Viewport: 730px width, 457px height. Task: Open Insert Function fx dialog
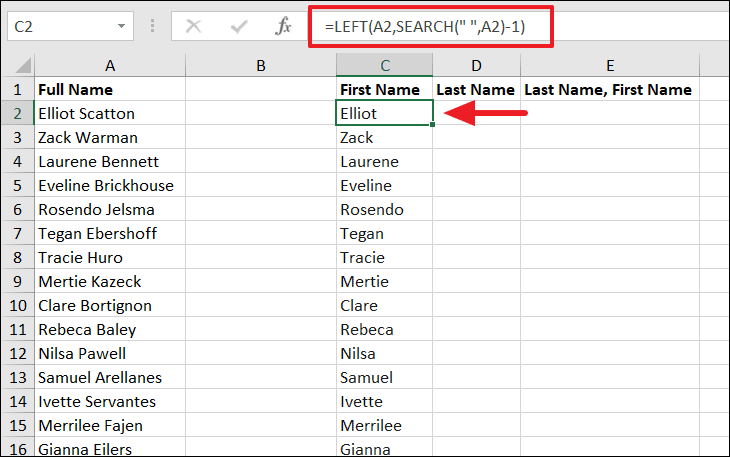(283, 26)
